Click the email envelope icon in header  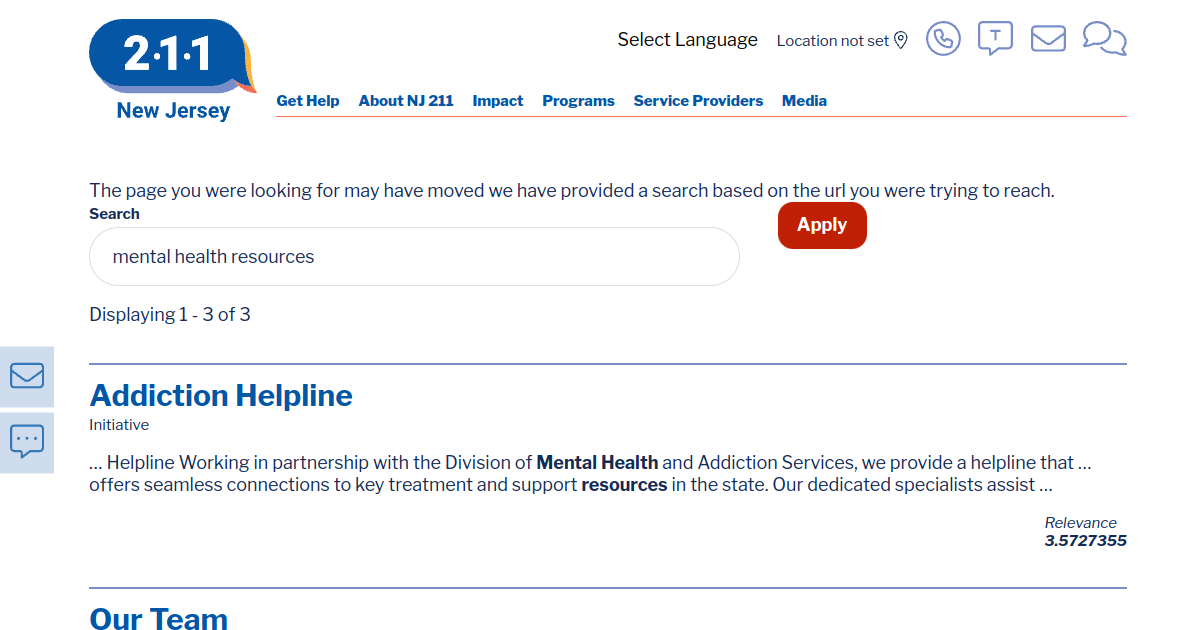1048,39
